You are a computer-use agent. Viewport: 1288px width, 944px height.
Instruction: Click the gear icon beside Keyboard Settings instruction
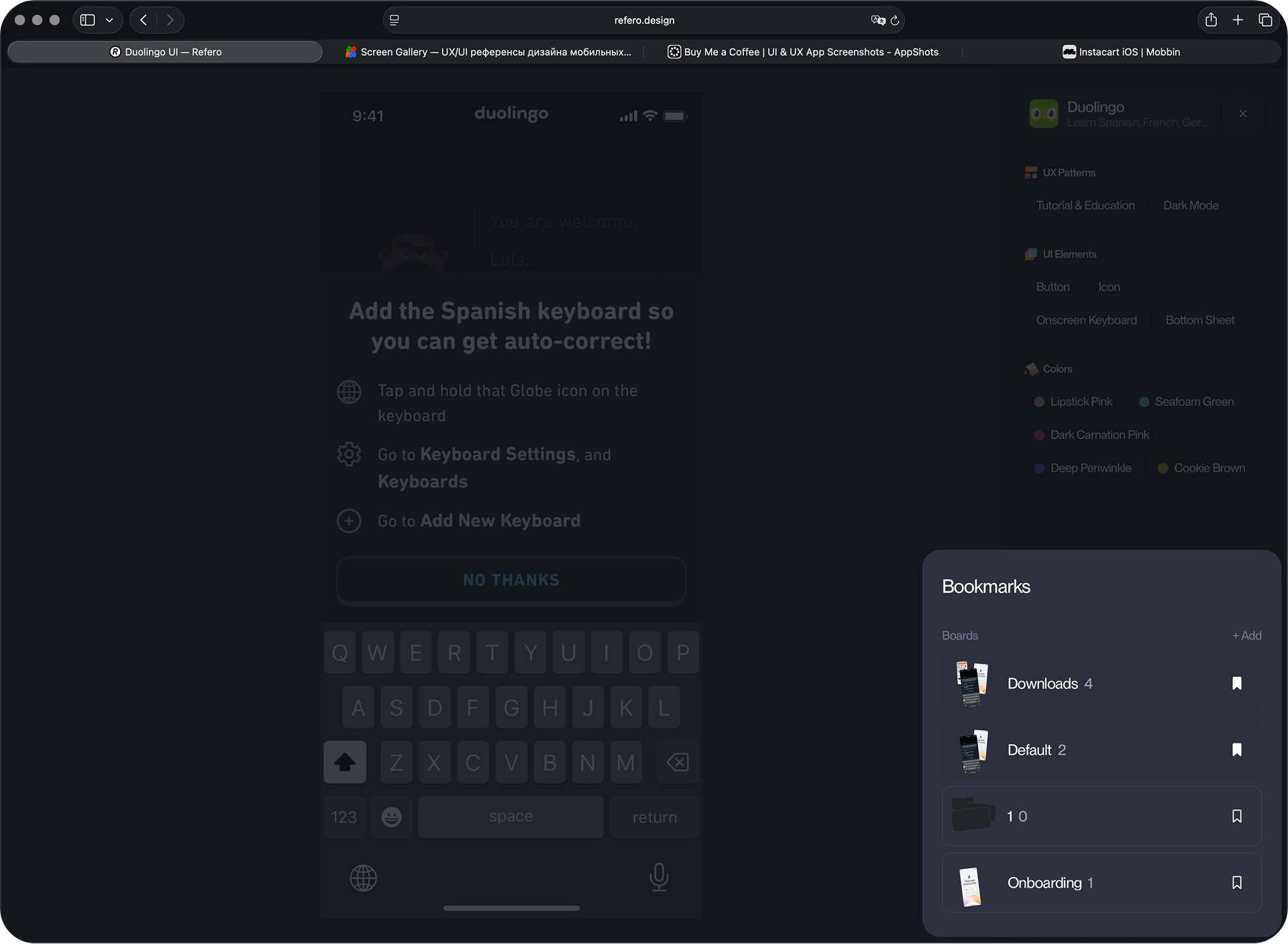click(x=349, y=454)
